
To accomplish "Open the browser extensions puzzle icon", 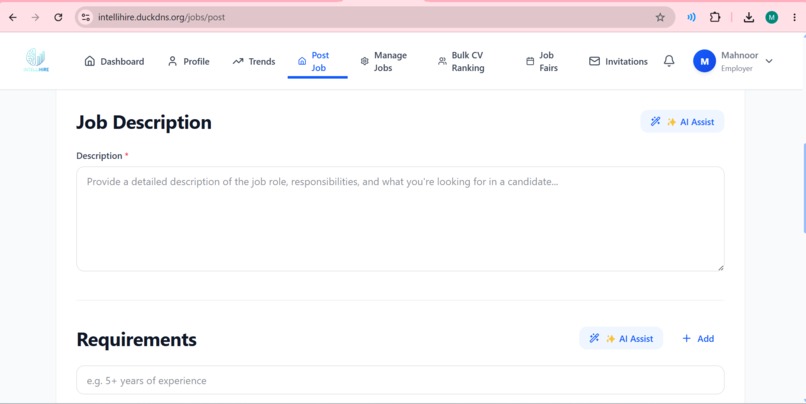I will [x=715, y=17].
